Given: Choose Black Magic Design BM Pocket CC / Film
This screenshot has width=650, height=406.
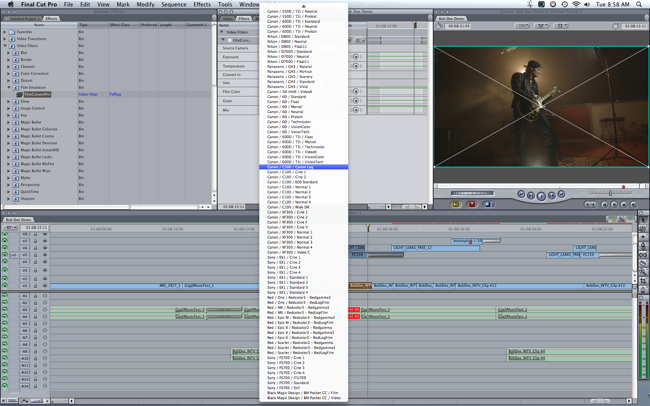Looking at the screenshot, I should [x=303, y=393].
